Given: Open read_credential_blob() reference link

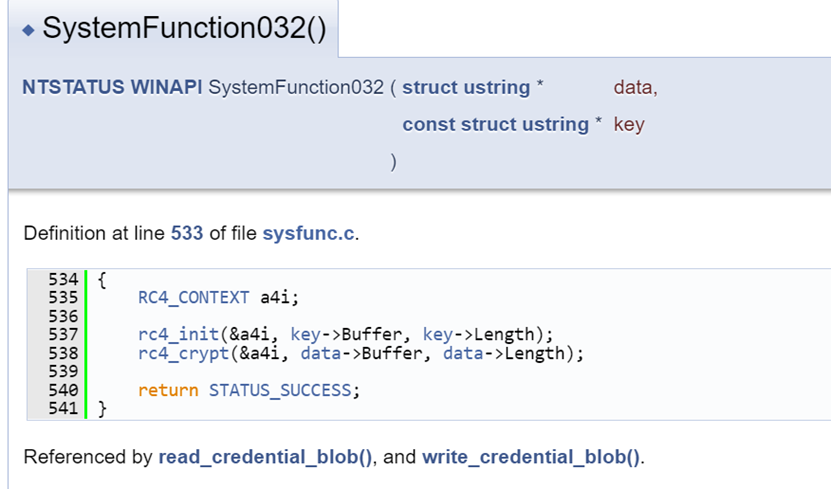Looking at the screenshot, I should (265, 457).
